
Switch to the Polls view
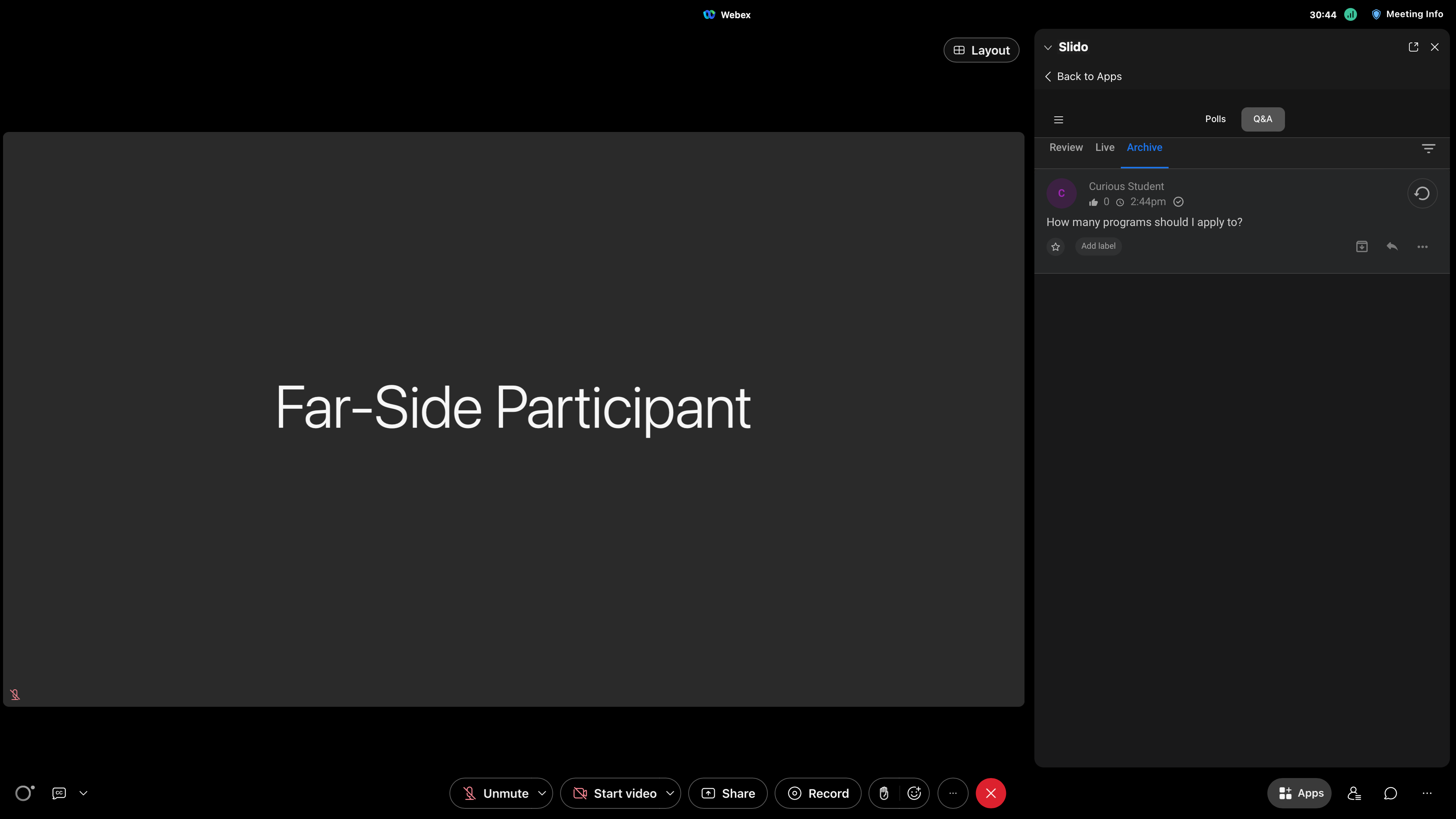1215,119
